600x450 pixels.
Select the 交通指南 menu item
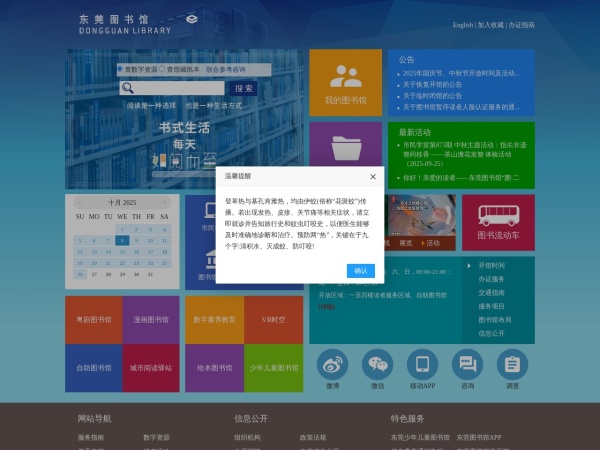point(491,293)
